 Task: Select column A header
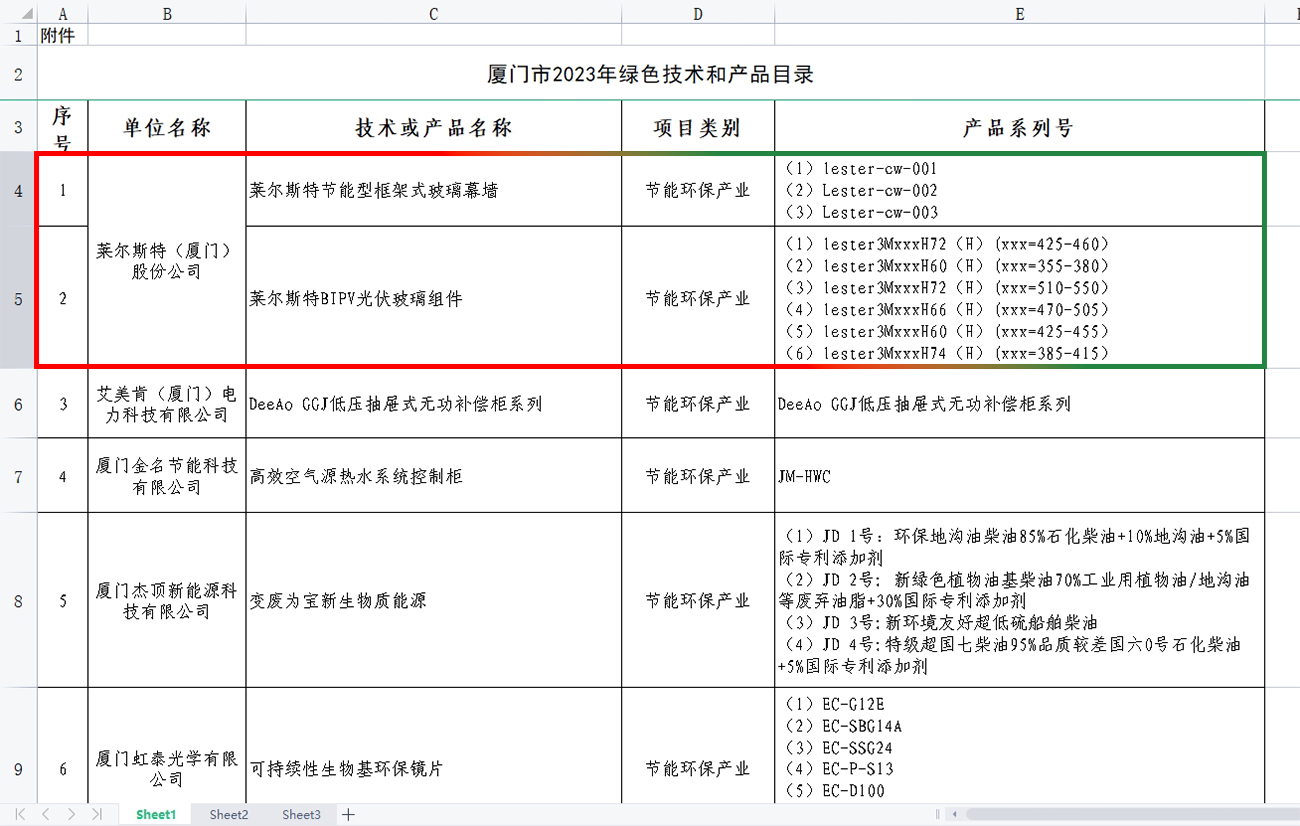(63, 13)
